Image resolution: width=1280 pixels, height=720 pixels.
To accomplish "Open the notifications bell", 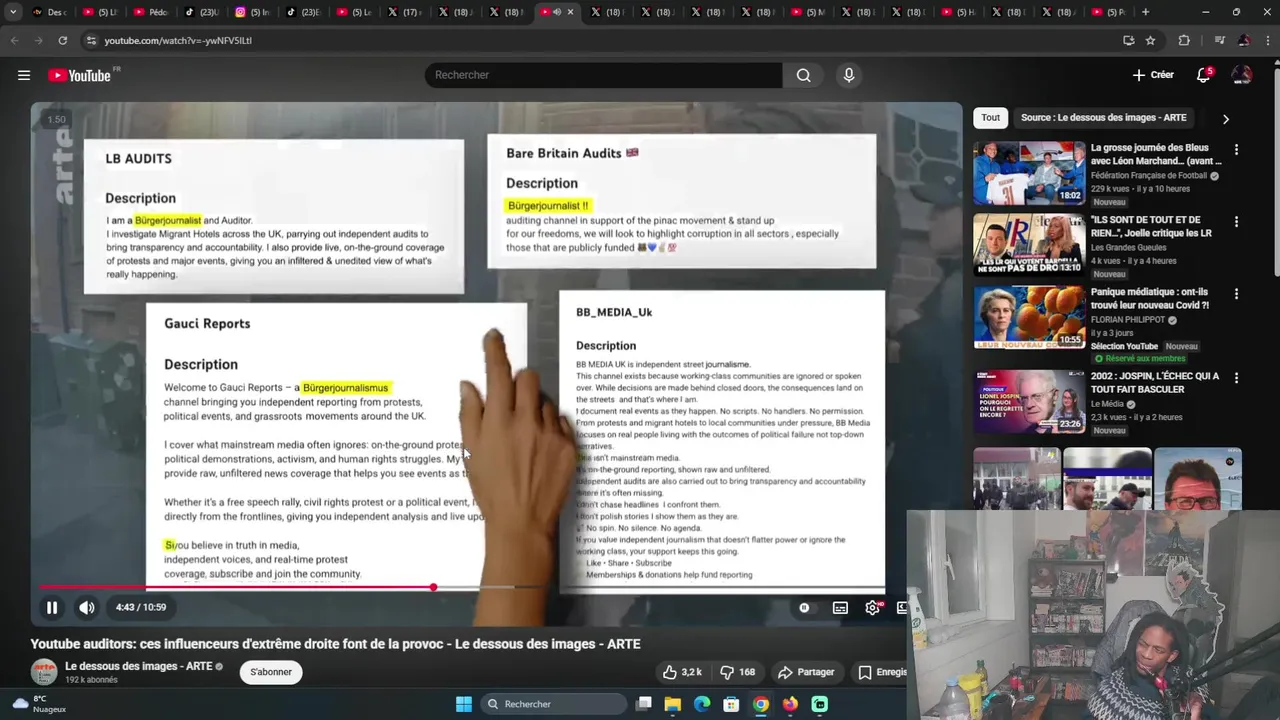I will 1204,75.
